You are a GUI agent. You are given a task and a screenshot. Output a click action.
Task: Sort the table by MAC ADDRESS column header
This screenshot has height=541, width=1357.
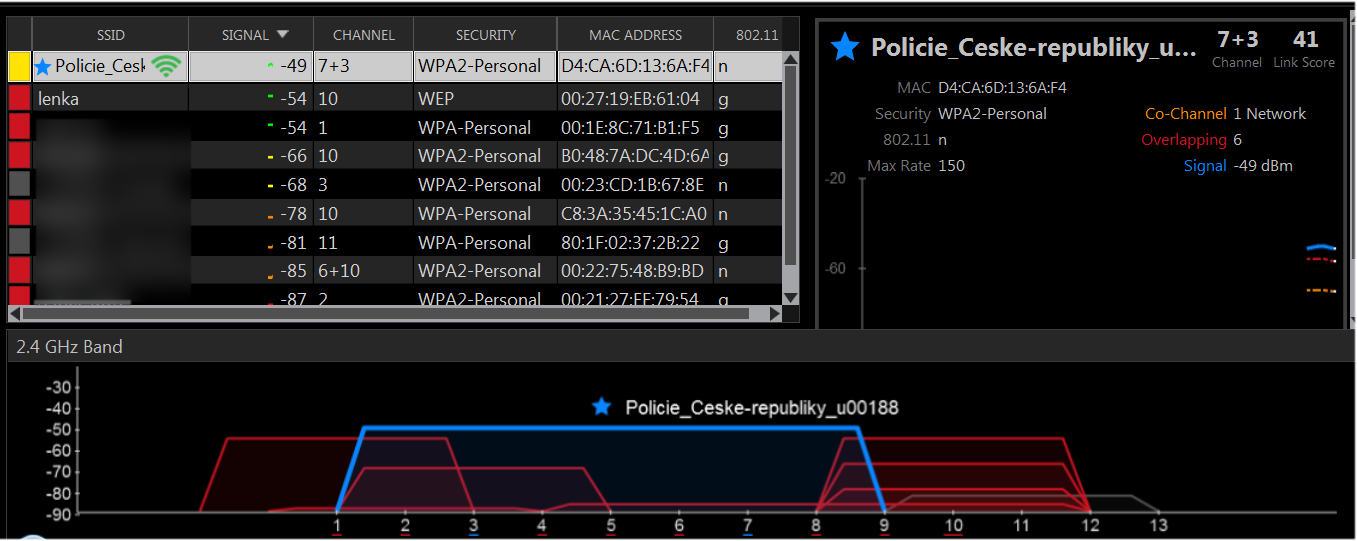(x=635, y=35)
